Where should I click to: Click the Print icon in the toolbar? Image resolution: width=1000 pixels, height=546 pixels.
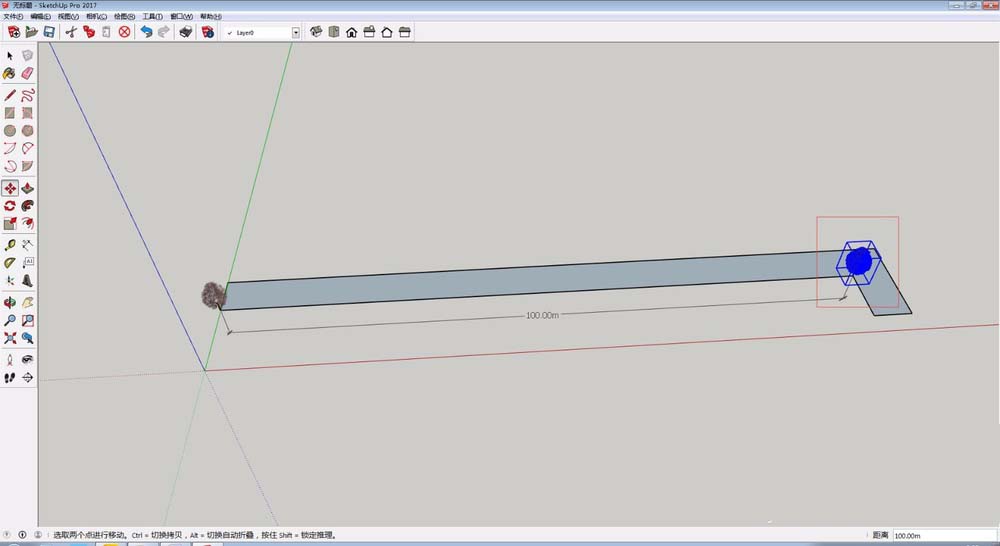tap(185, 32)
